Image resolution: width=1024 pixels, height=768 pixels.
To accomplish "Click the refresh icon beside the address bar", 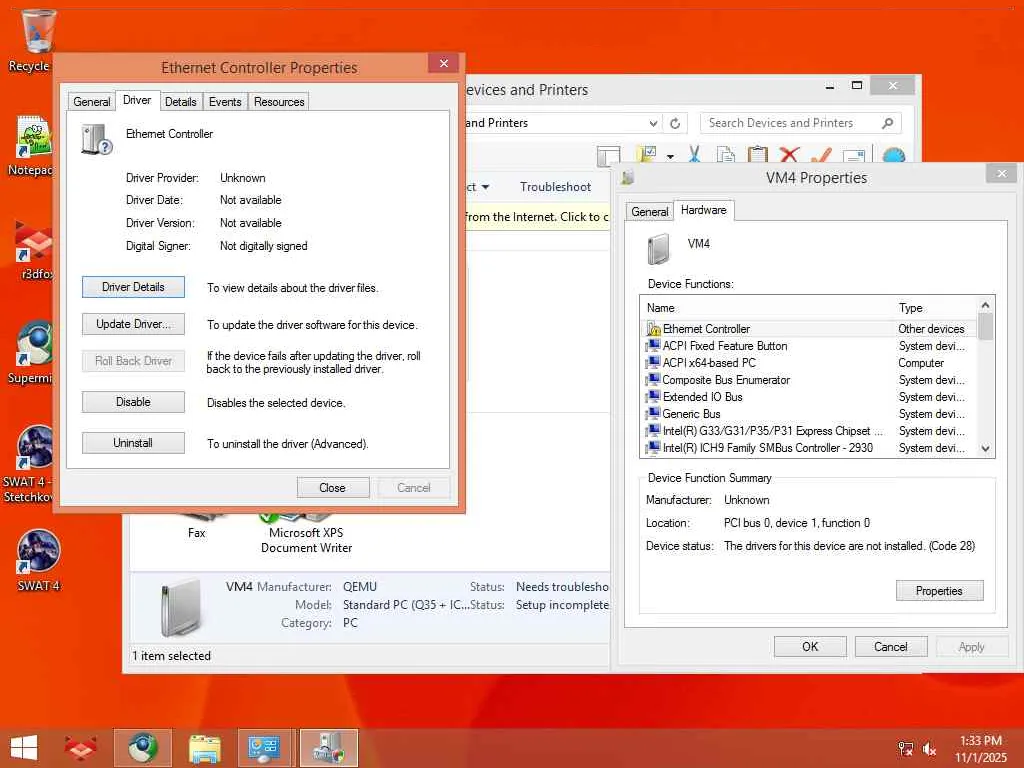I will click(x=675, y=123).
